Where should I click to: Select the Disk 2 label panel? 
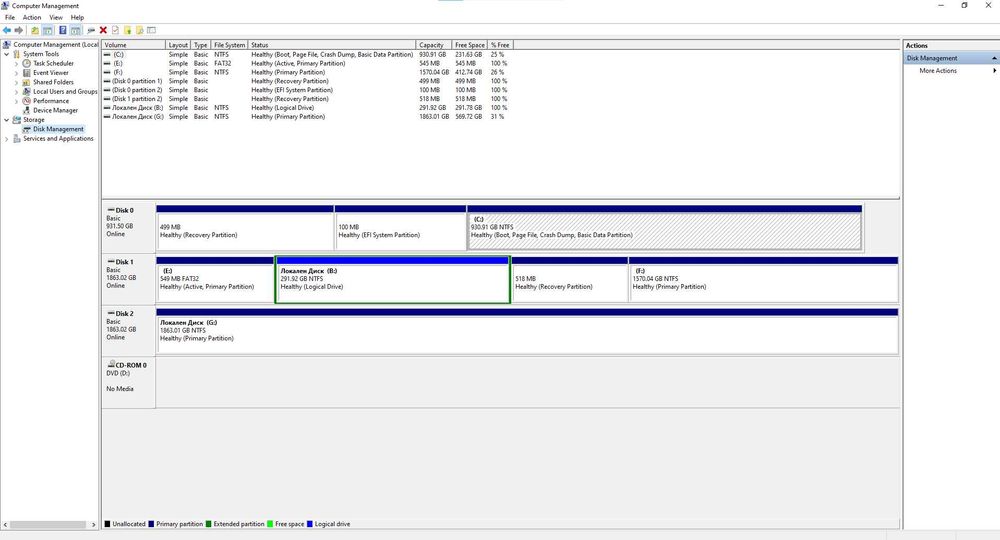pos(128,330)
